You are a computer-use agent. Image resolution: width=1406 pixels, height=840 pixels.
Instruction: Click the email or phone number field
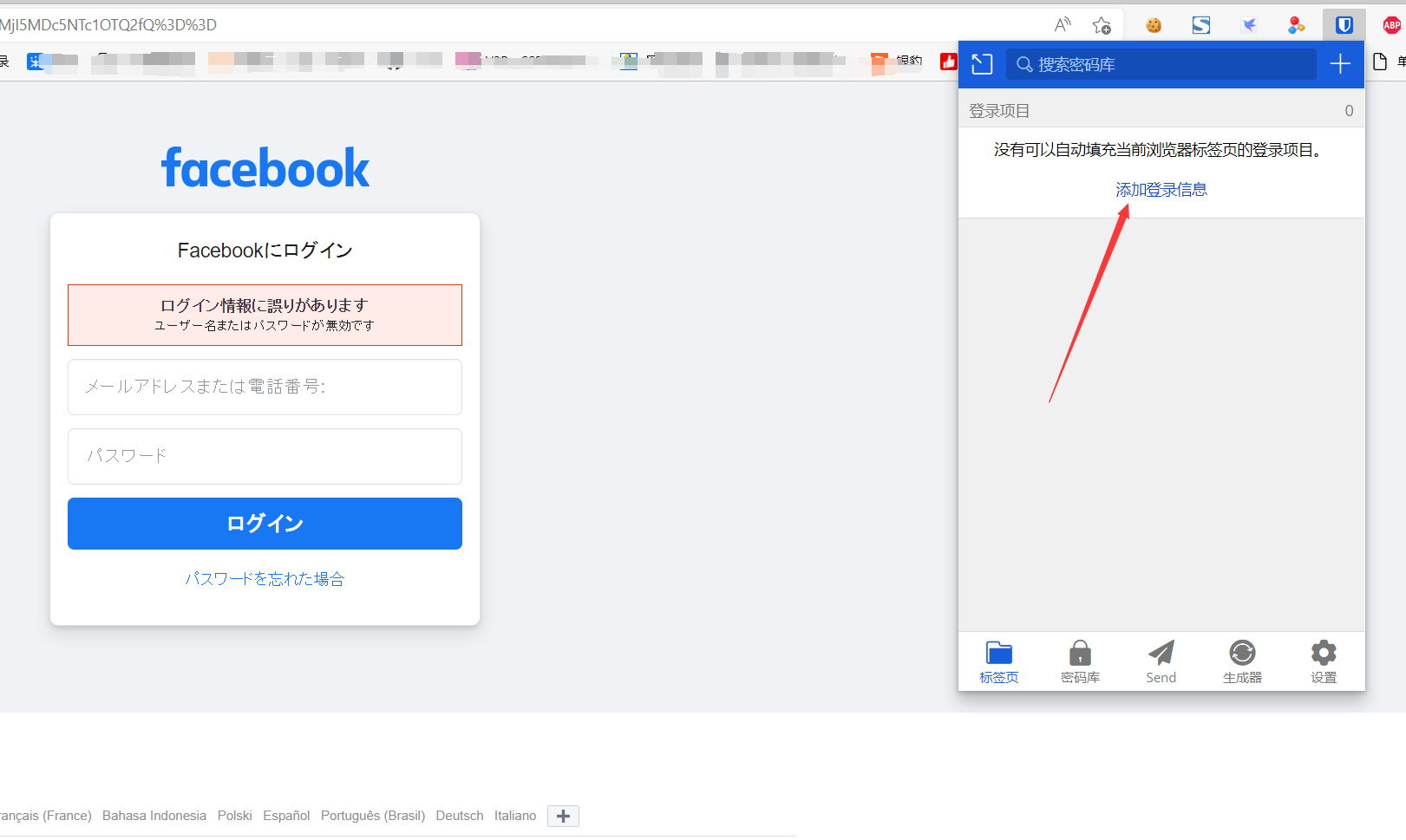coord(265,387)
